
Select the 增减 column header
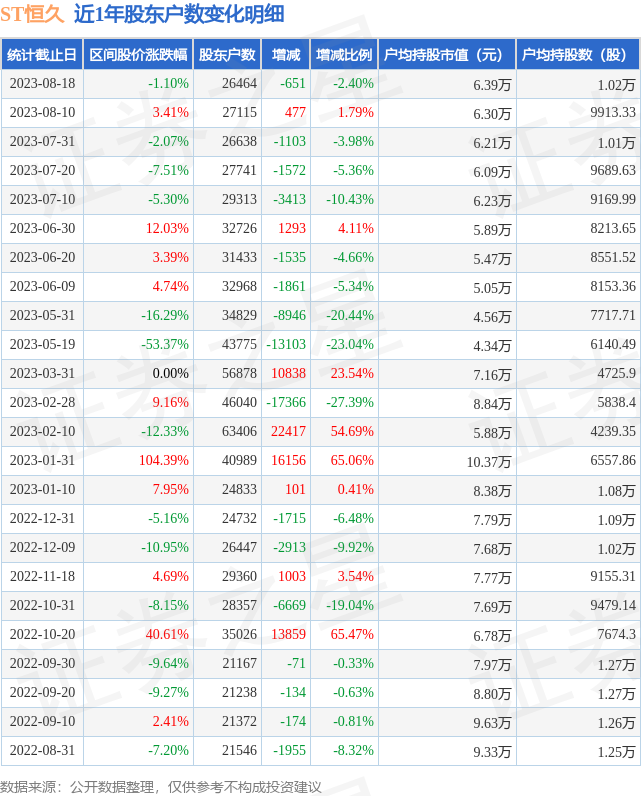click(286, 54)
